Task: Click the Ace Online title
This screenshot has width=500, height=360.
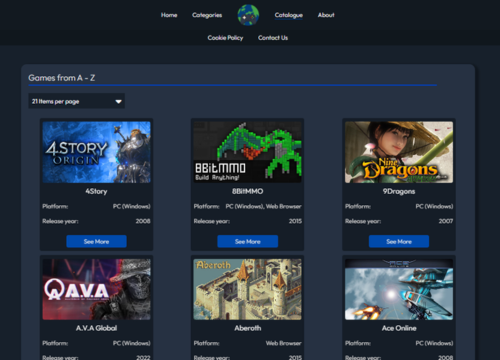Action: coord(399,328)
